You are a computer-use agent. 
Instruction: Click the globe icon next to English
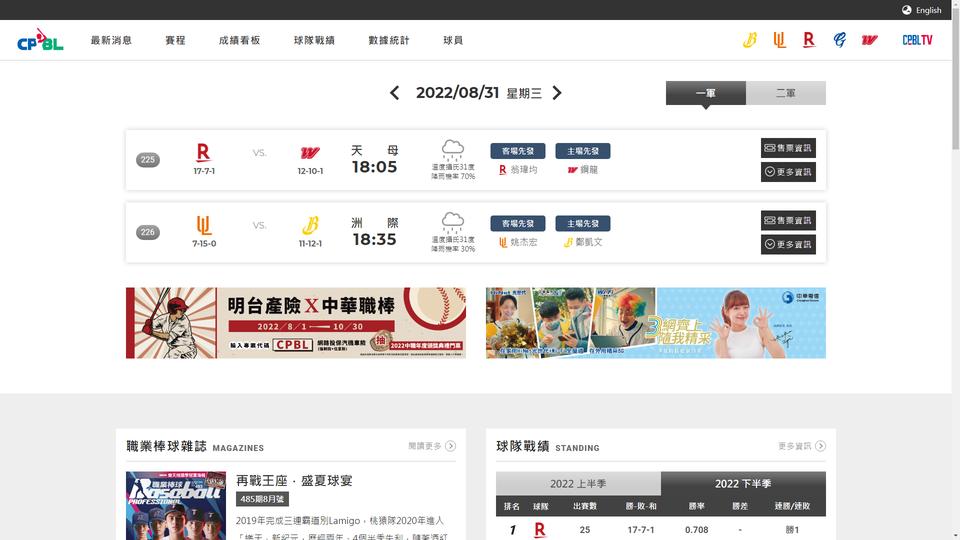(907, 10)
